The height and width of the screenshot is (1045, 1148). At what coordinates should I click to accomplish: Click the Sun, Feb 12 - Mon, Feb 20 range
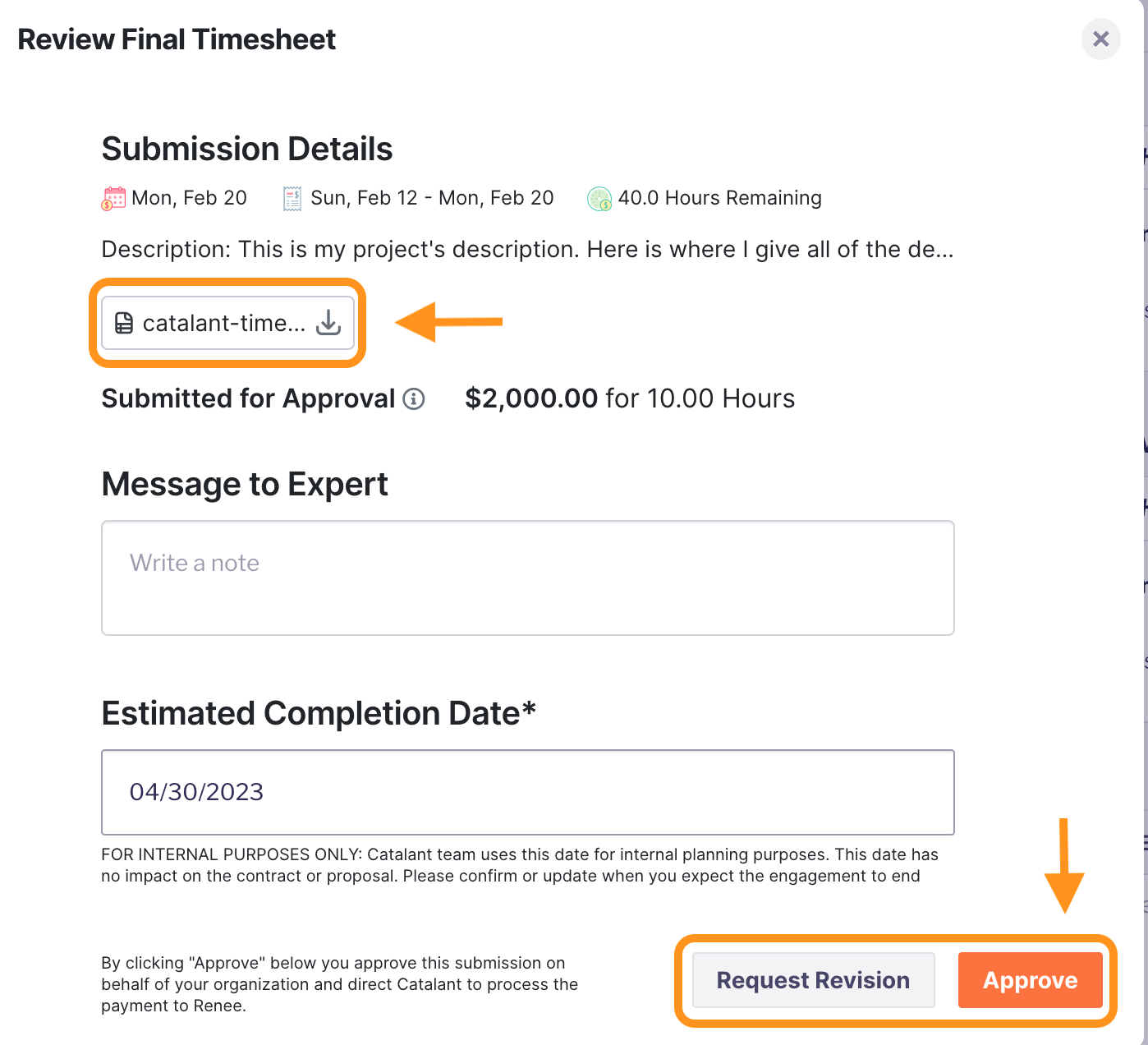click(432, 198)
